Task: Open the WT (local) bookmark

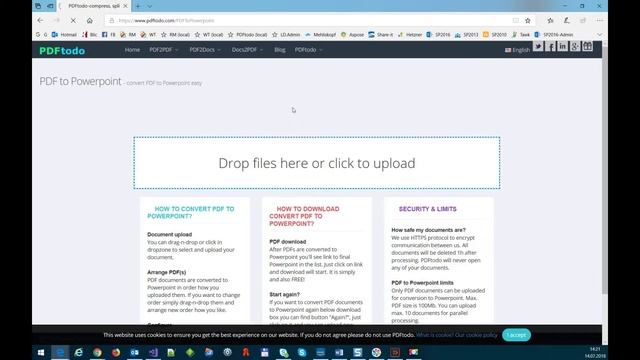Action: 209,35
